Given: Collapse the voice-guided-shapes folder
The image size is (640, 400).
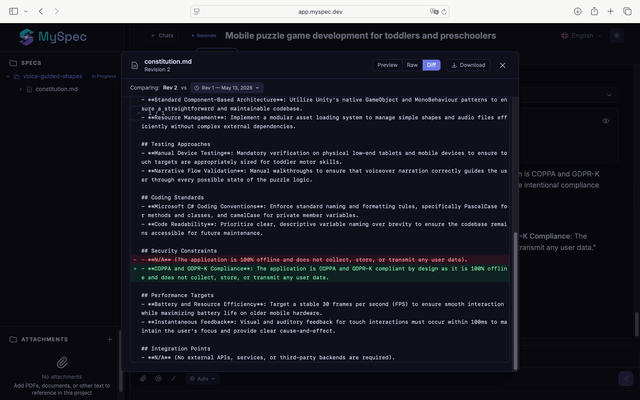Looking at the screenshot, I should click(x=8, y=76).
